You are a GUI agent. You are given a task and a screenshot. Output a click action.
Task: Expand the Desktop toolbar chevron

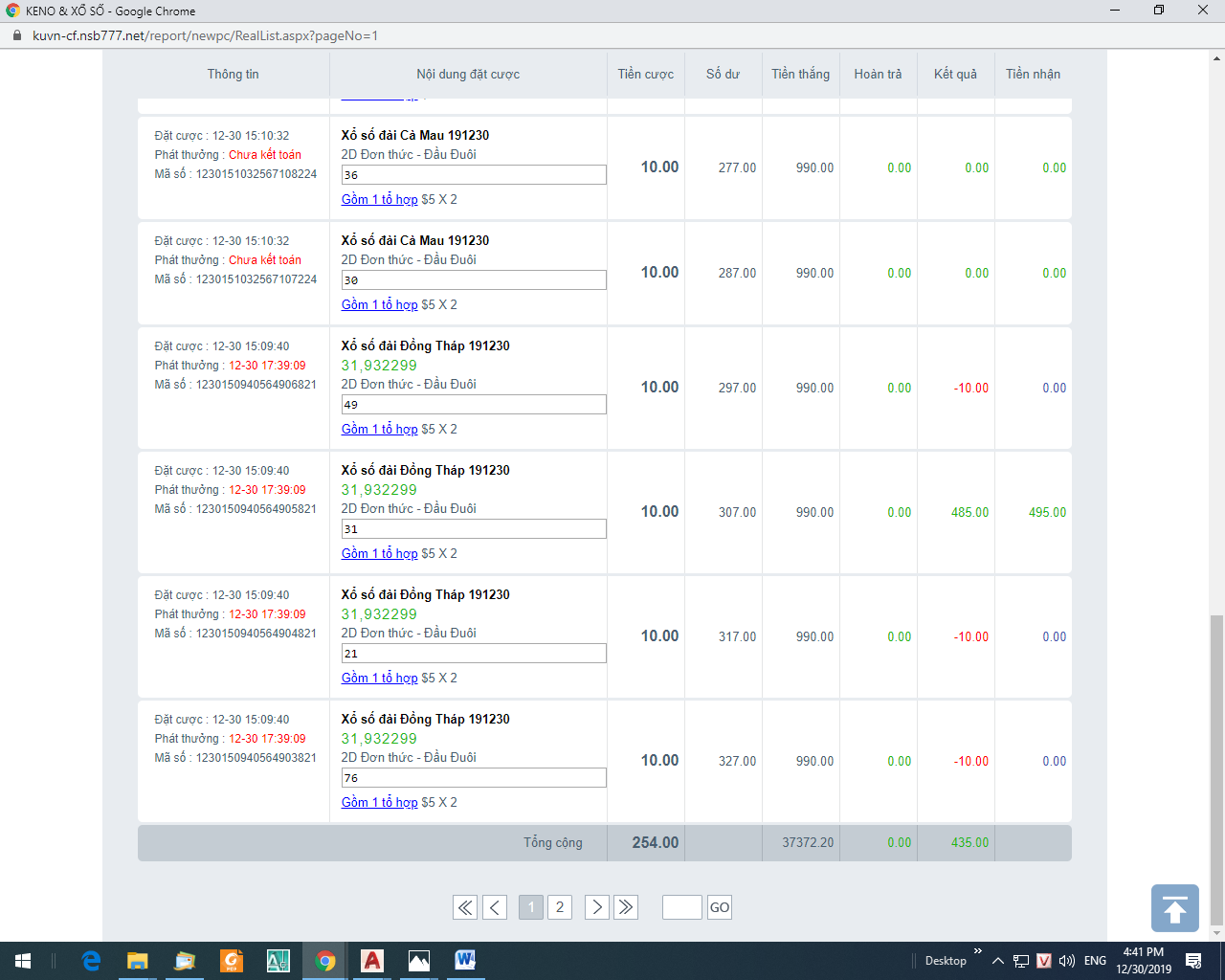tap(977, 951)
